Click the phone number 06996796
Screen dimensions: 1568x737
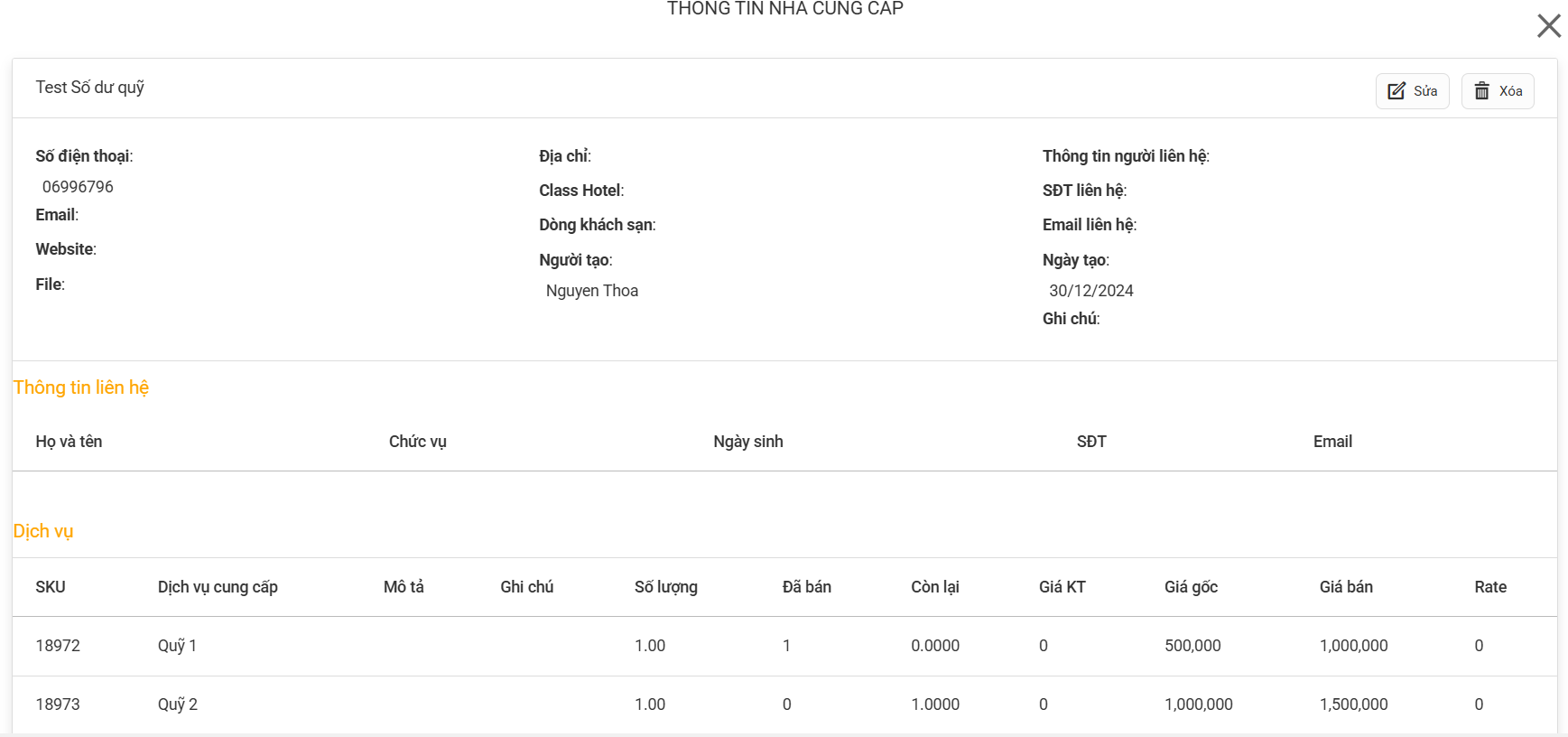coord(78,187)
